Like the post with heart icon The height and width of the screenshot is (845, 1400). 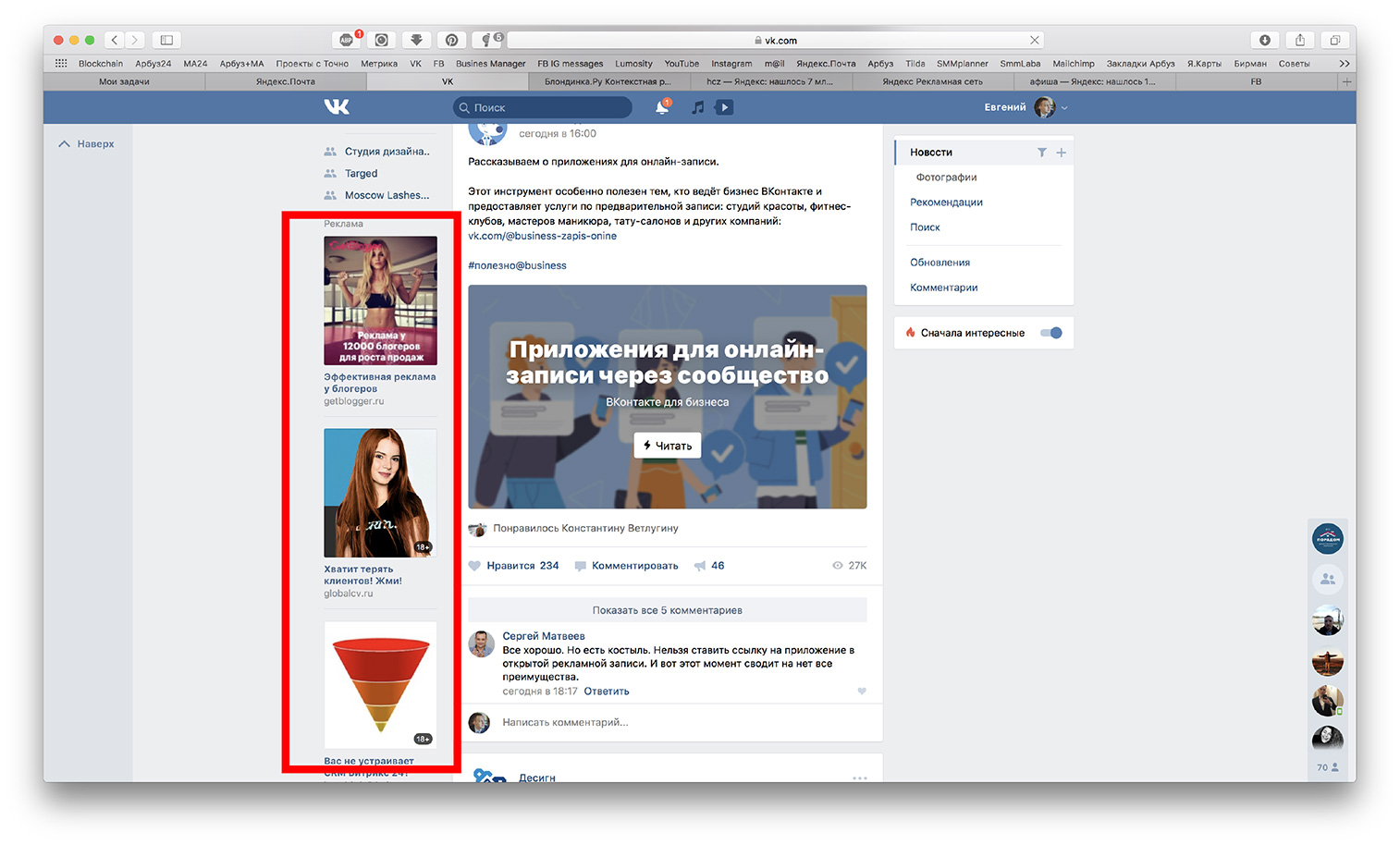tap(474, 566)
